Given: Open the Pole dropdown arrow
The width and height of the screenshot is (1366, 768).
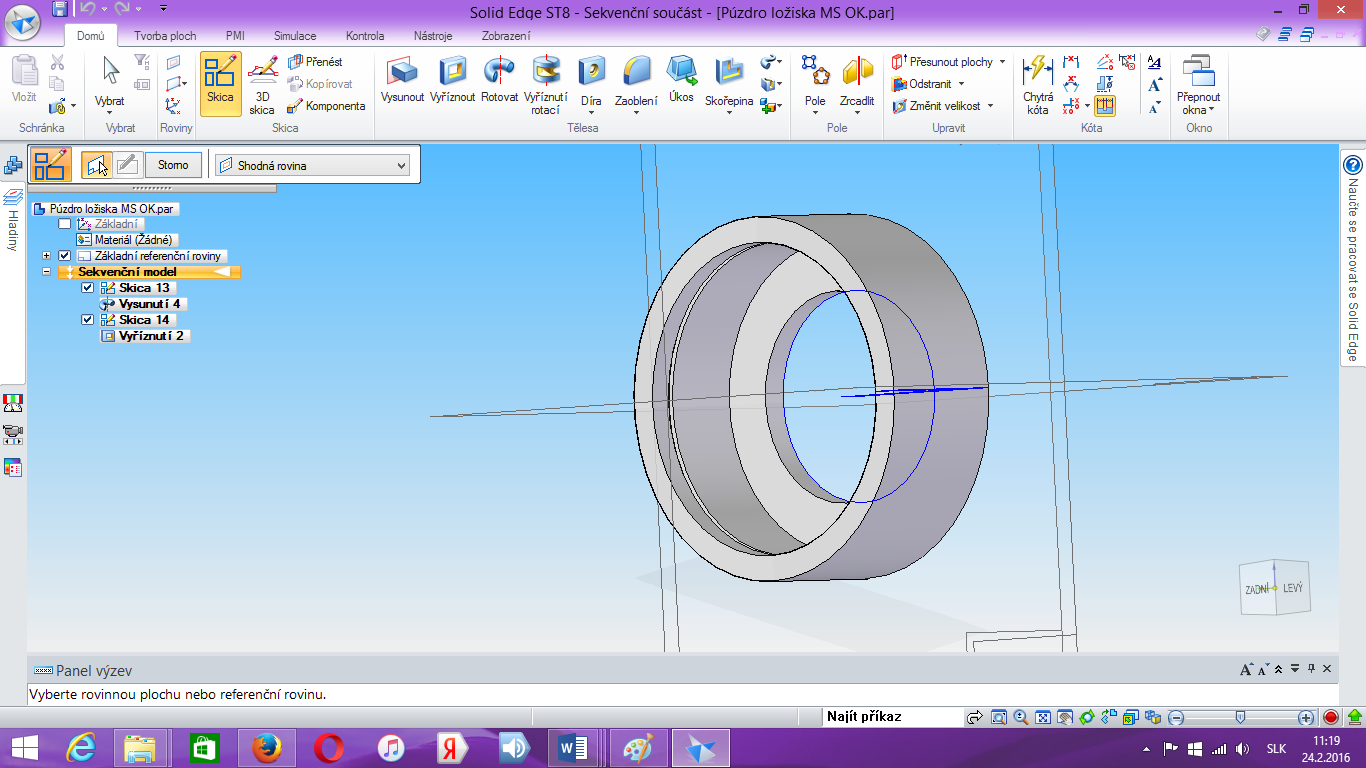Looking at the screenshot, I should [x=815, y=113].
